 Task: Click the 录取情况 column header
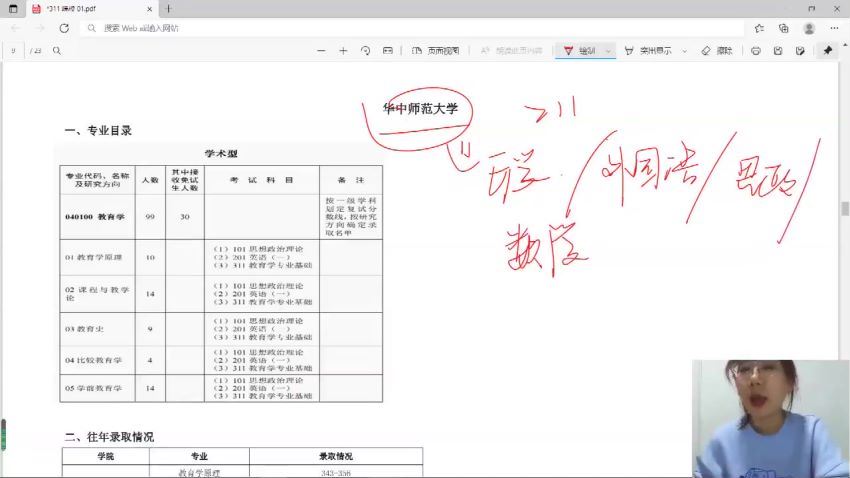(x=336, y=456)
